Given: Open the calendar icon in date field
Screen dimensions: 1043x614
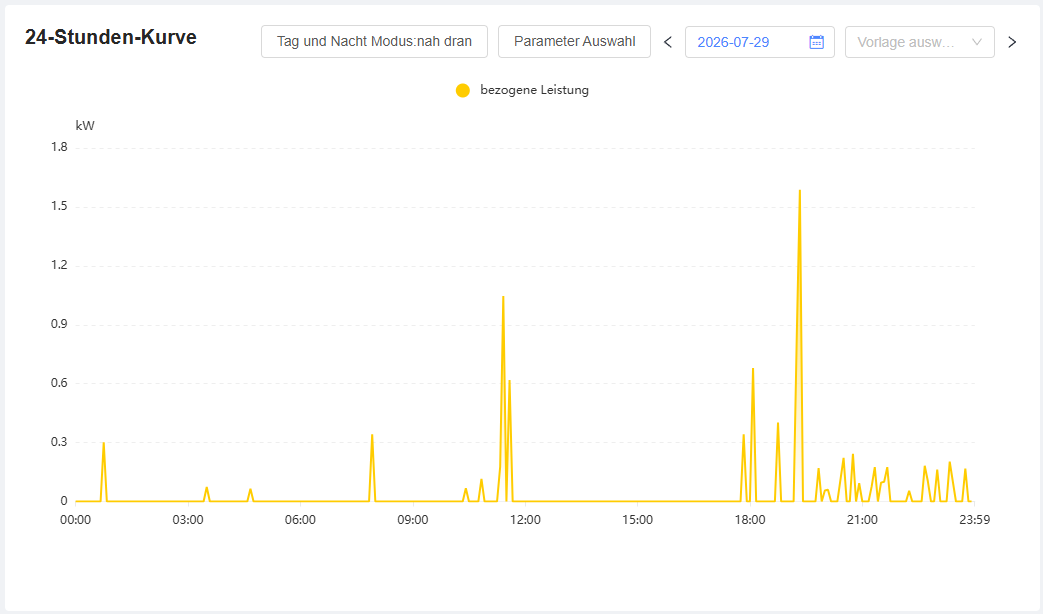Looking at the screenshot, I should click(x=816, y=42).
